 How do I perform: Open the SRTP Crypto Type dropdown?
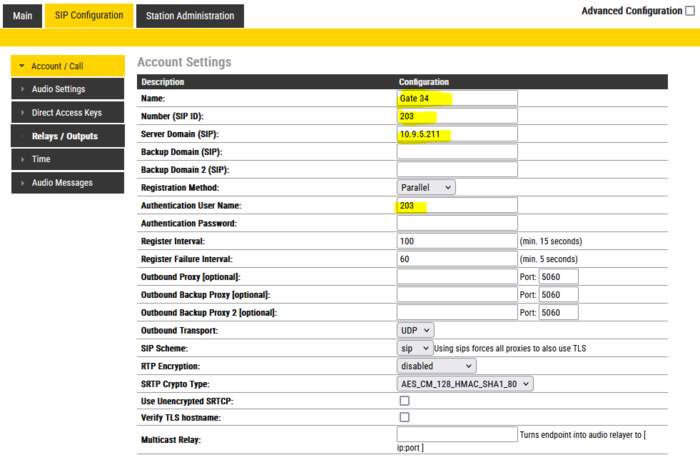[x=465, y=383]
